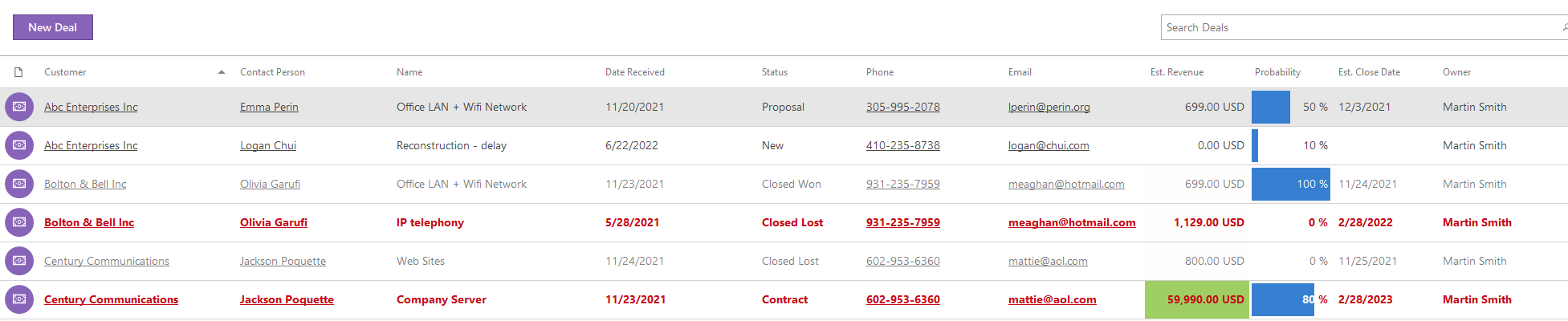Click deal icon for Web Sites row

click(19, 261)
